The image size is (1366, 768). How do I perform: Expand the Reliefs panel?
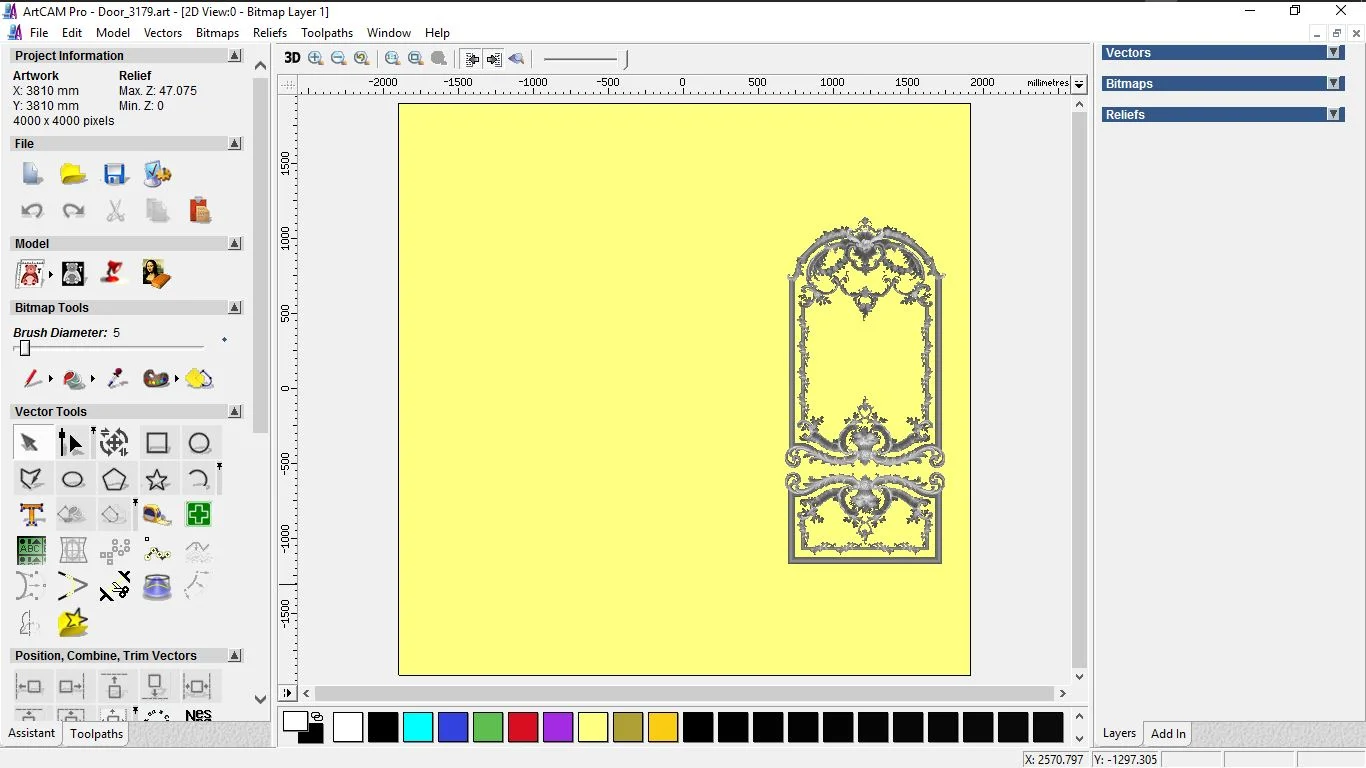tap(1333, 115)
